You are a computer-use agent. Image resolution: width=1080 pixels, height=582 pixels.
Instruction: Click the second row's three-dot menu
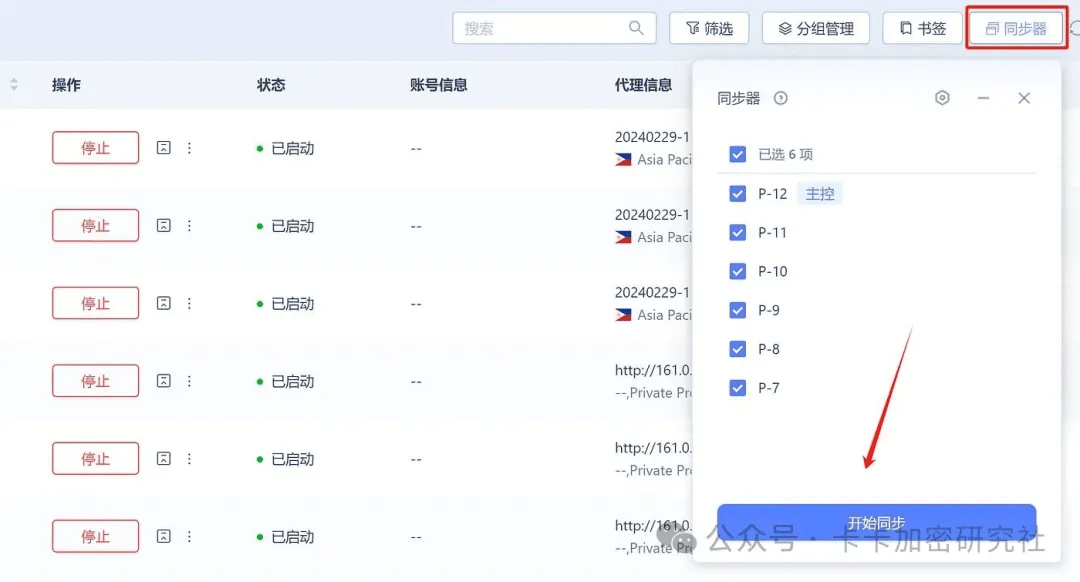pyautogui.click(x=190, y=226)
